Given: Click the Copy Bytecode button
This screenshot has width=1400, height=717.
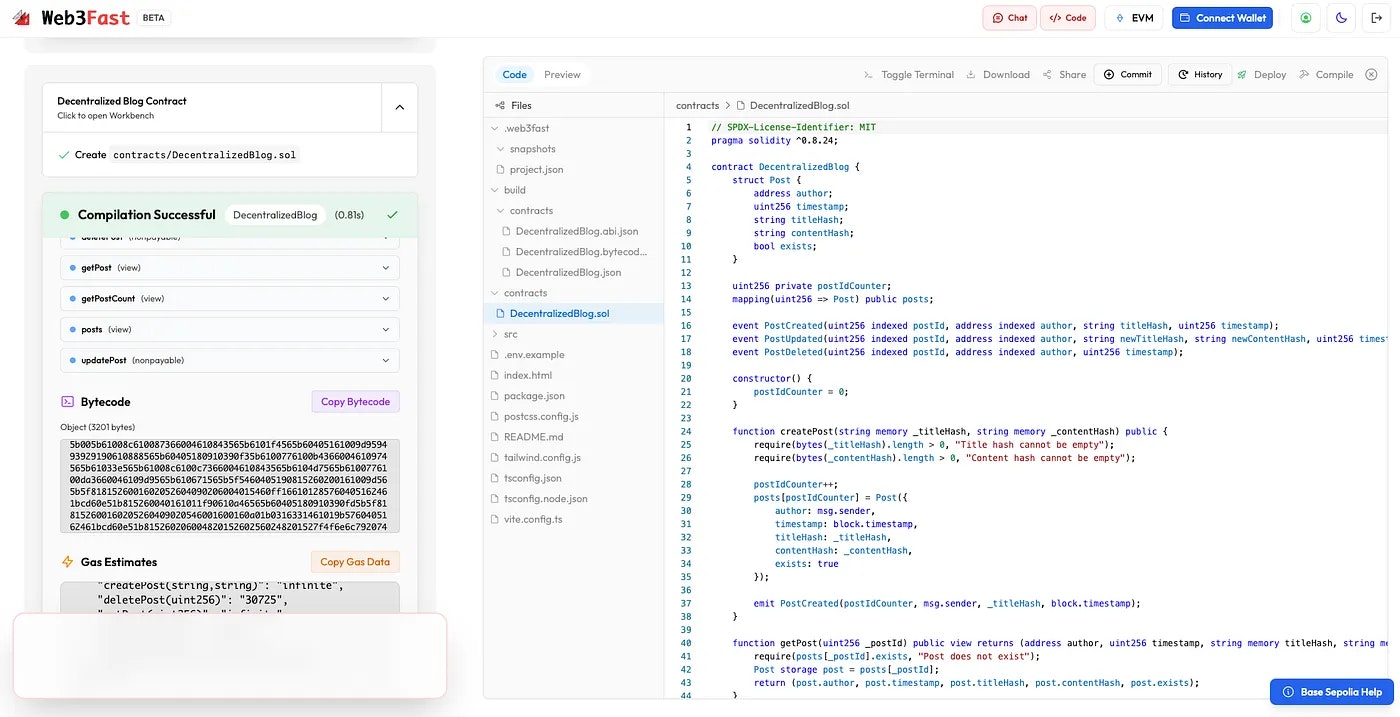Looking at the screenshot, I should [x=355, y=401].
